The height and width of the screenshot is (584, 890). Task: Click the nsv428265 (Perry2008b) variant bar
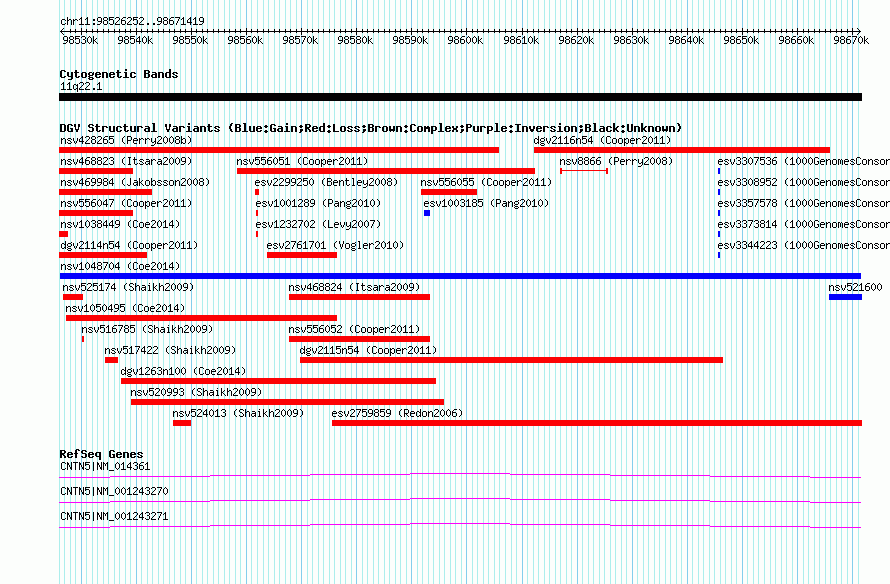(x=279, y=150)
